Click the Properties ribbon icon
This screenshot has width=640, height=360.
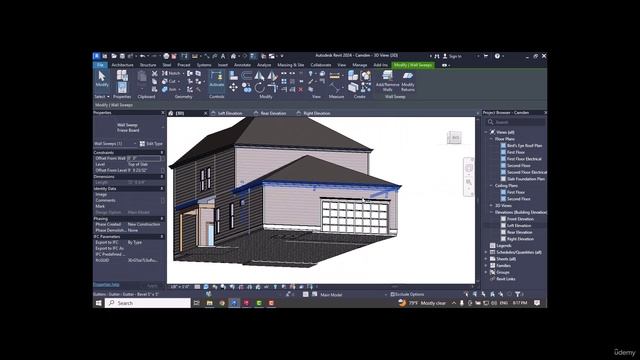pyautogui.click(x=122, y=87)
